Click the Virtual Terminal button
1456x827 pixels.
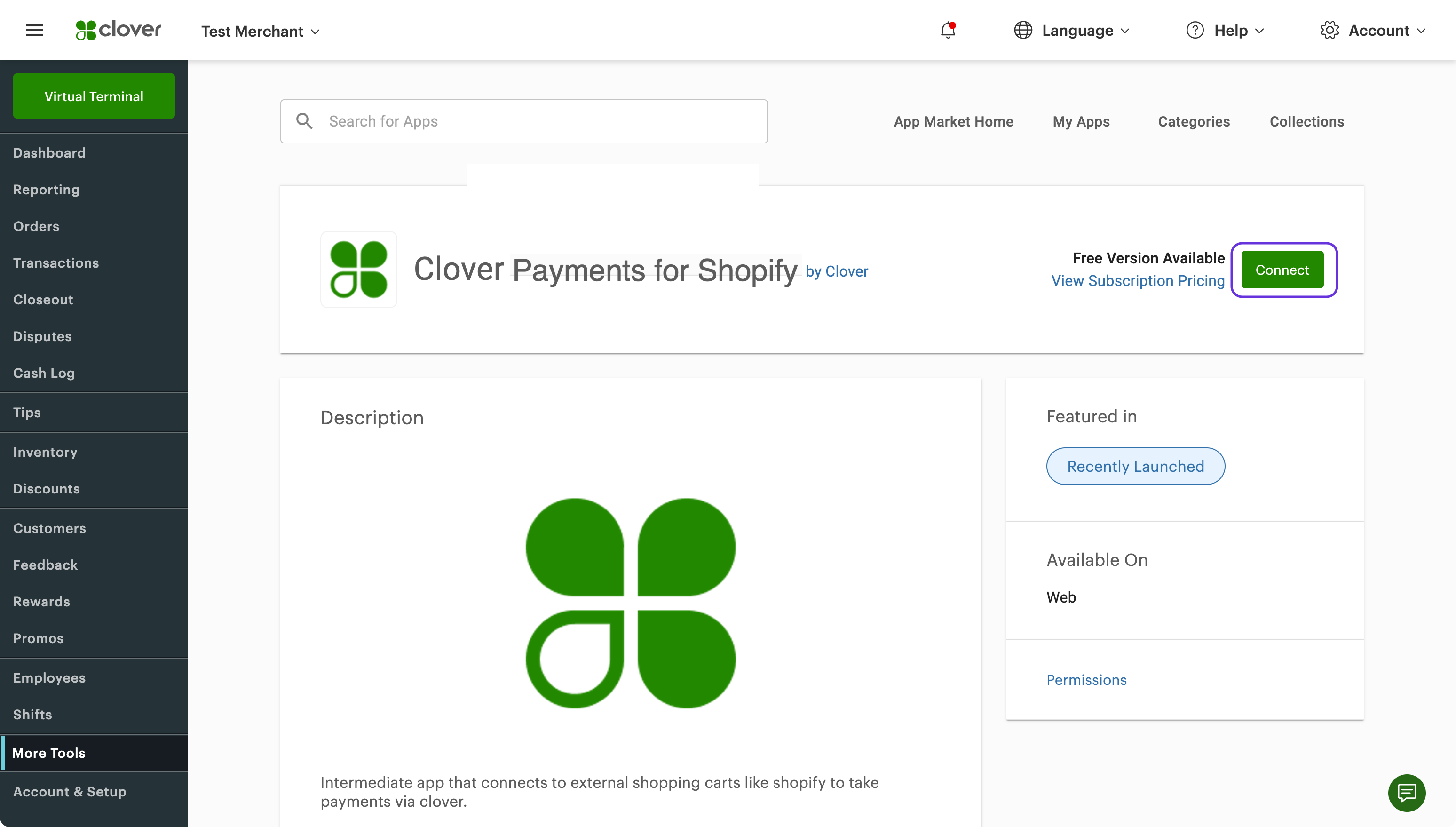94,96
